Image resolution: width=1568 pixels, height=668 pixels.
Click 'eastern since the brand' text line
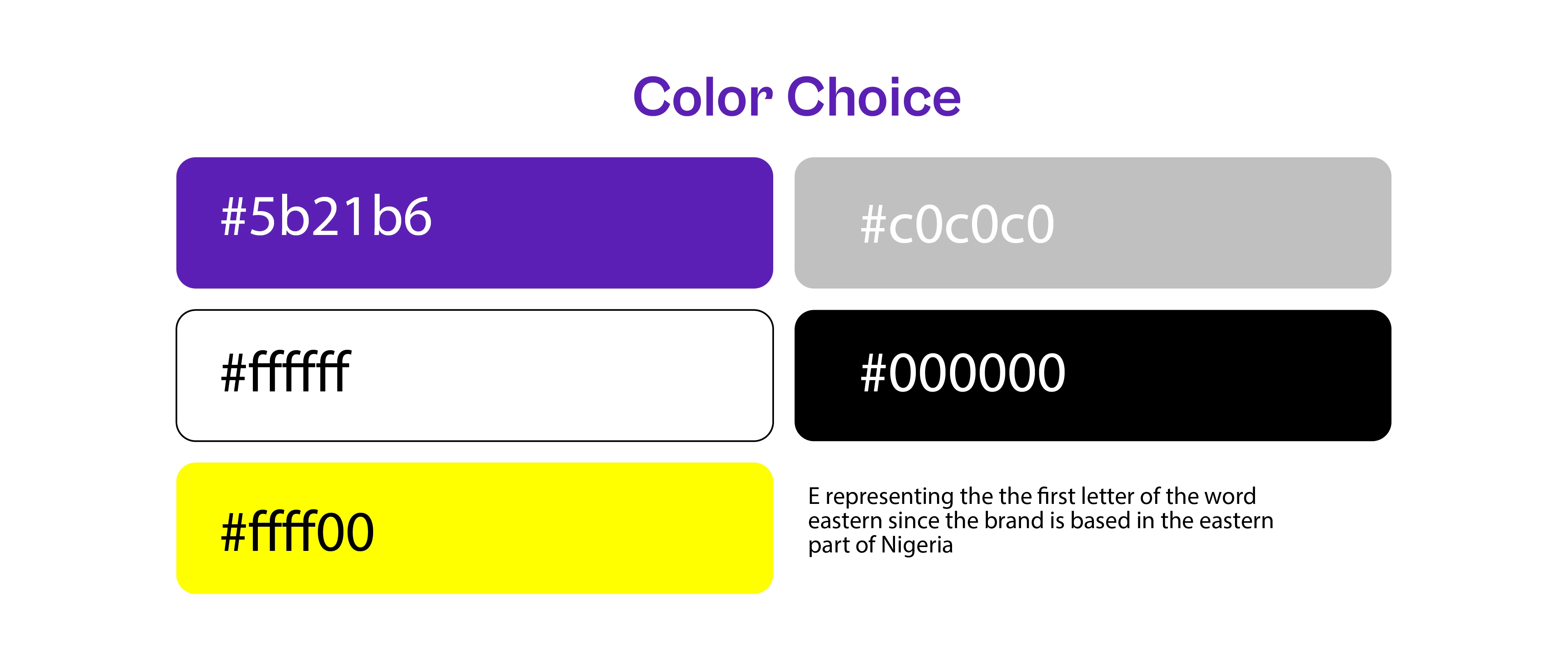click(x=1040, y=521)
